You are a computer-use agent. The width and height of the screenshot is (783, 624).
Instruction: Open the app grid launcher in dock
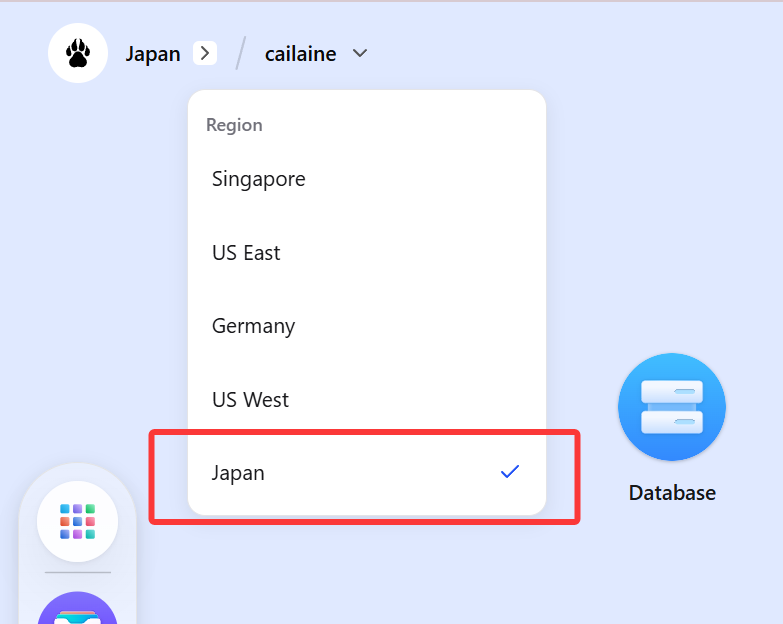pos(77,521)
